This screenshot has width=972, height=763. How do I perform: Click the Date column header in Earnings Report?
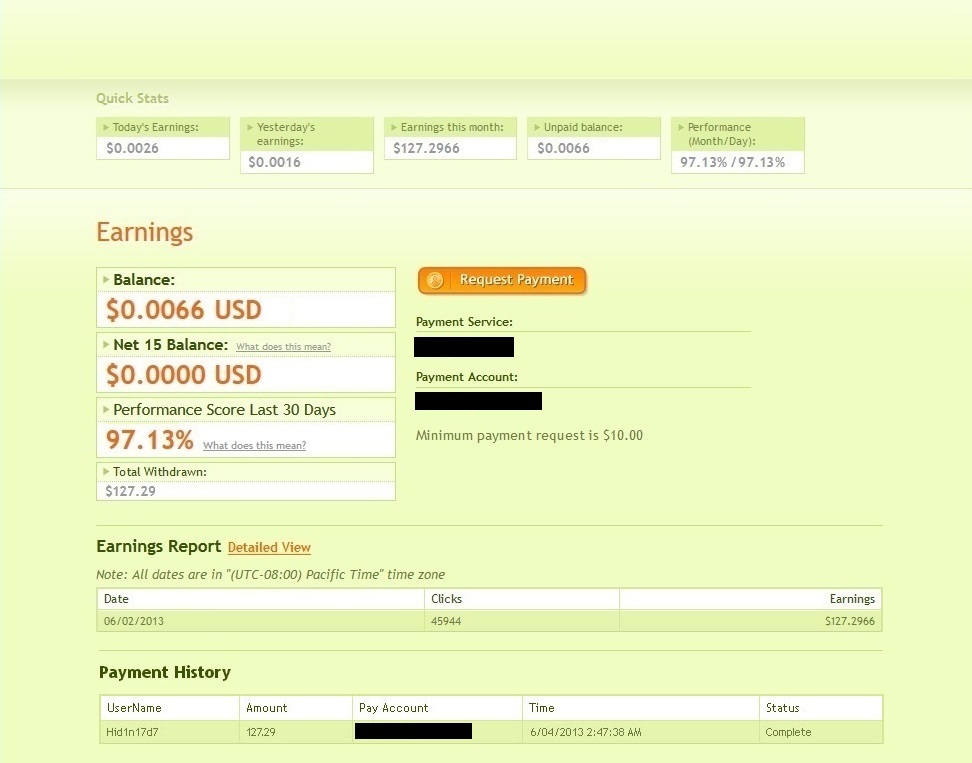pyautogui.click(x=117, y=599)
